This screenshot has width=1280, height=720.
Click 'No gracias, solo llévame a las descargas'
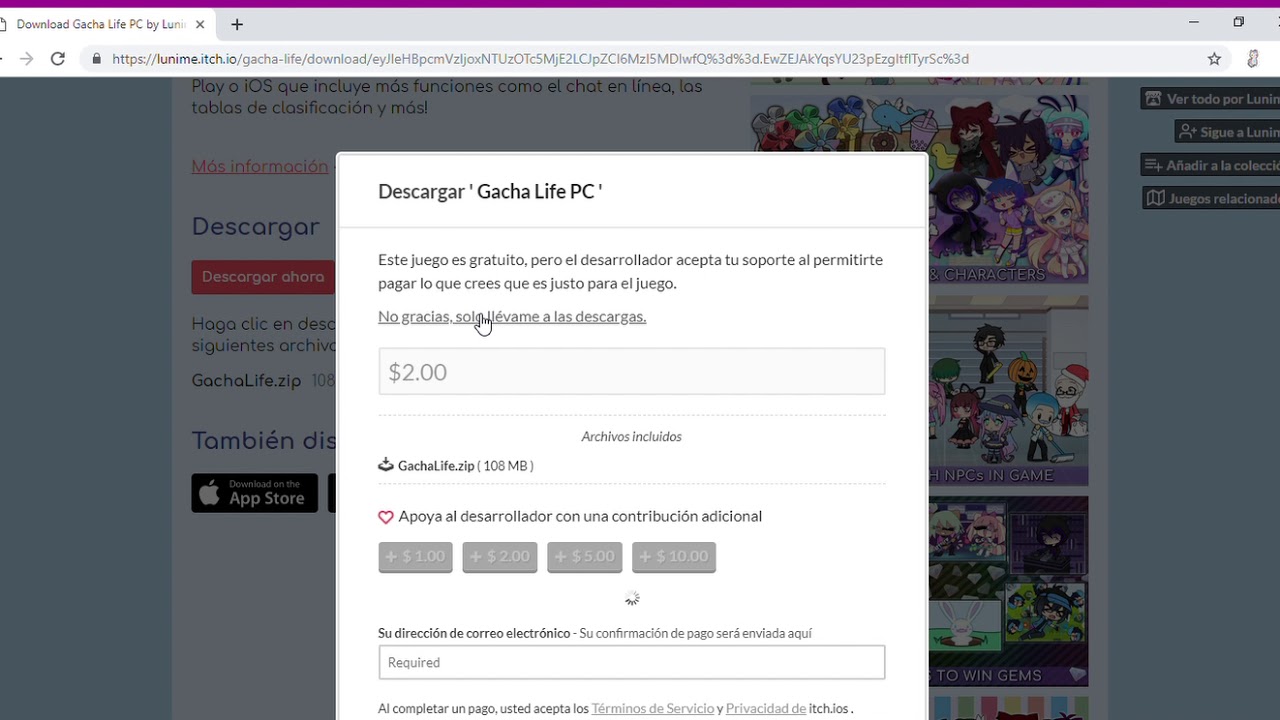512,316
